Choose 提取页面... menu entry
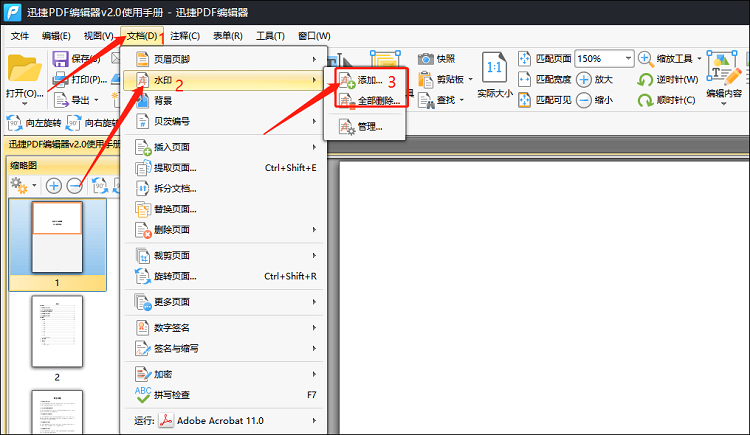This screenshot has width=750, height=435. 225,168
